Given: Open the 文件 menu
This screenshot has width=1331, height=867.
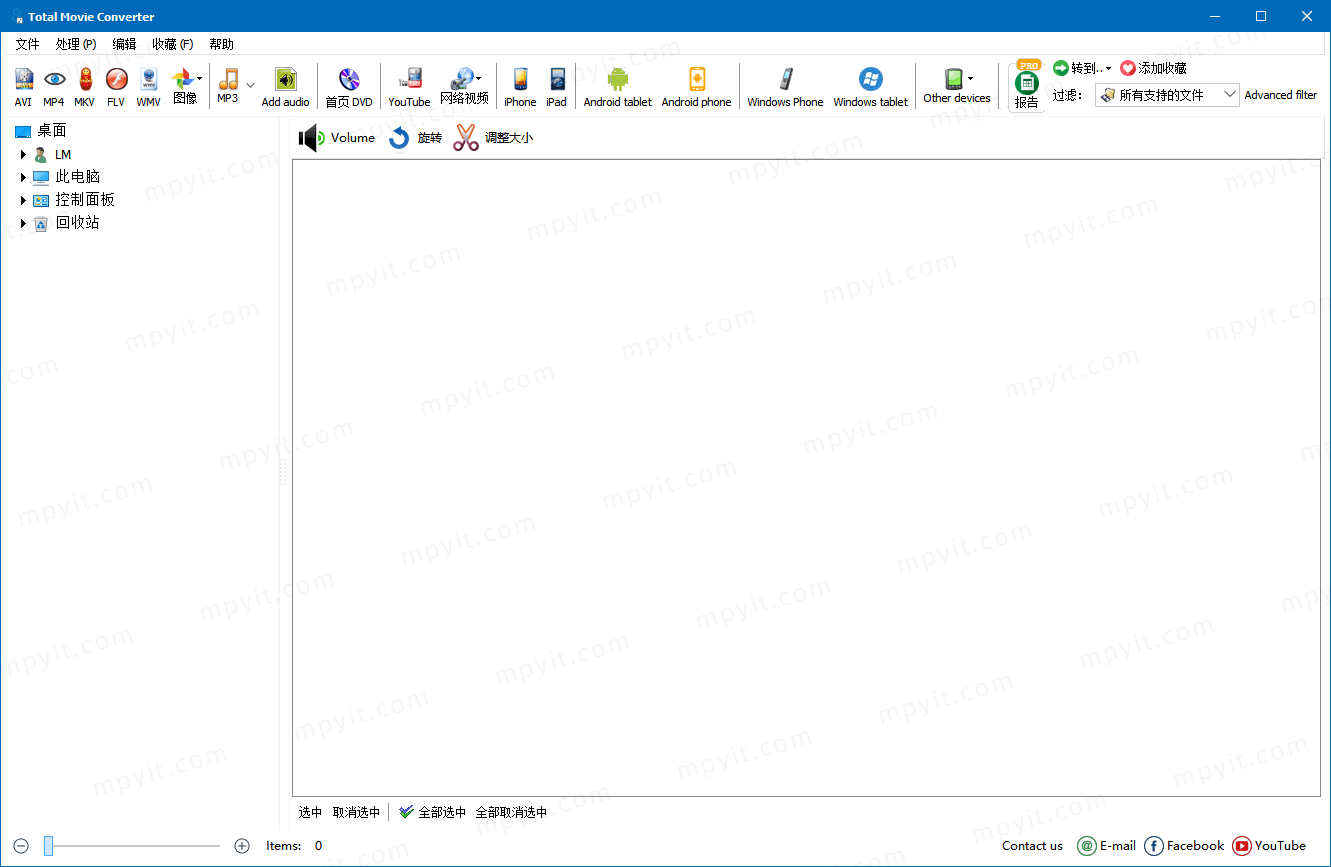Looking at the screenshot, I should pyautogui.click(x=27, y=44).
